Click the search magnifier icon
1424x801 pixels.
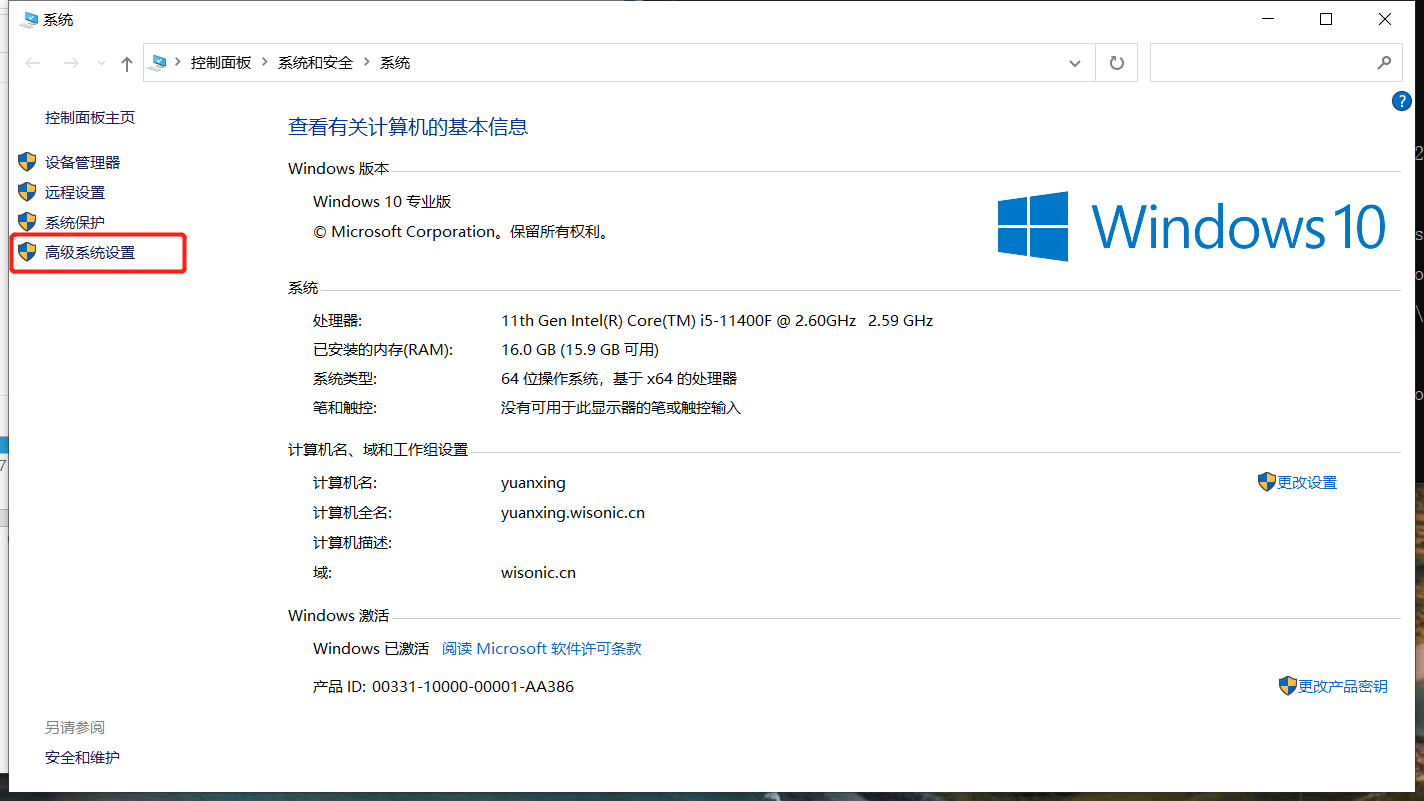point(1384,63)
